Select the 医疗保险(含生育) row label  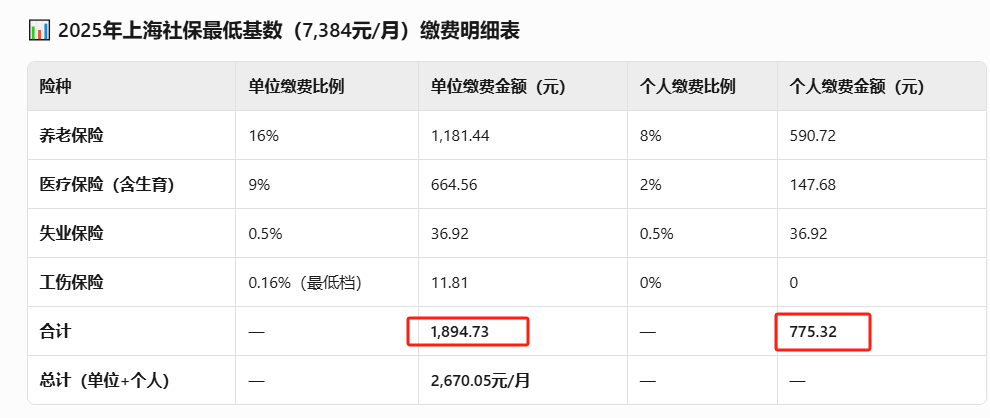pyautogui.click(x=107, y=184)
